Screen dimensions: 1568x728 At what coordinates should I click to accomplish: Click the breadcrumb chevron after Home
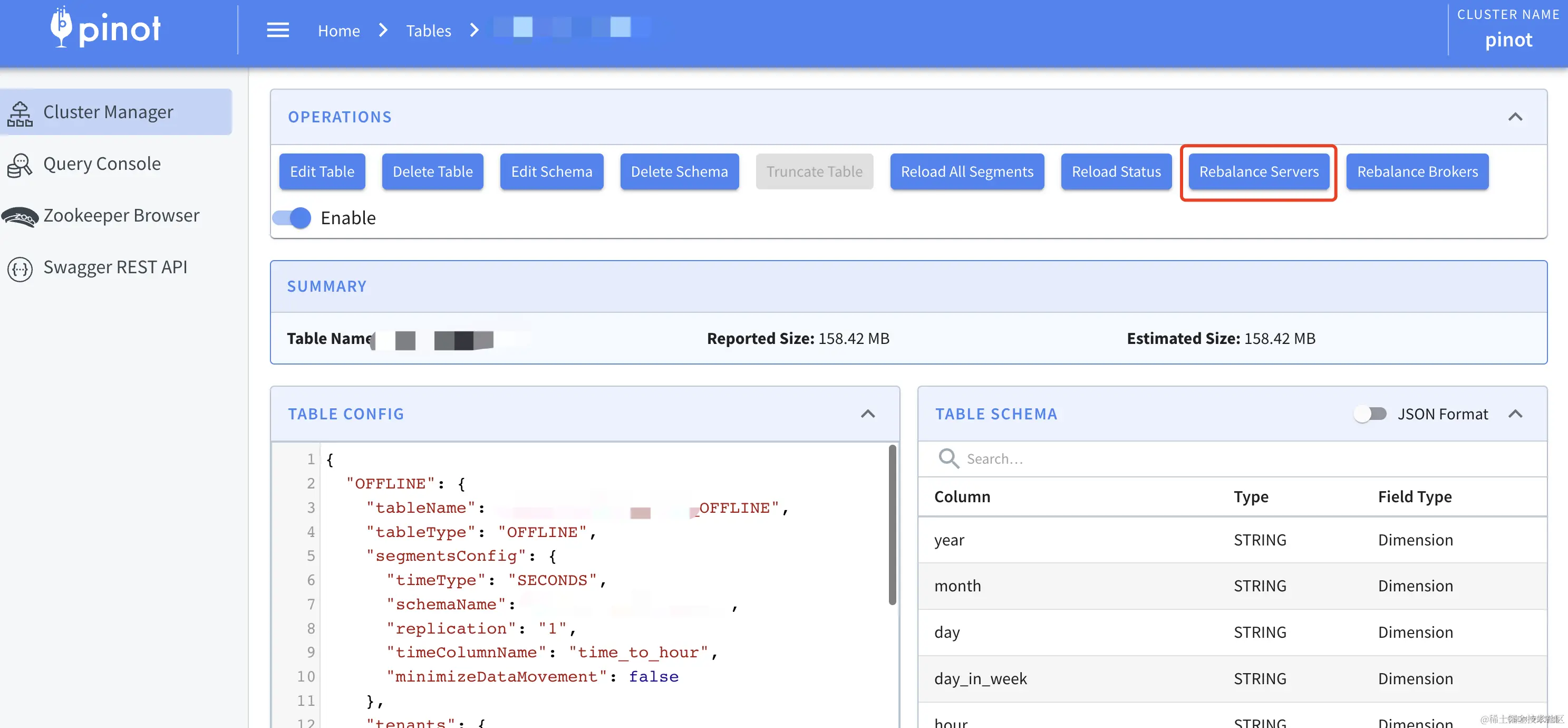(x=383, y=30)
